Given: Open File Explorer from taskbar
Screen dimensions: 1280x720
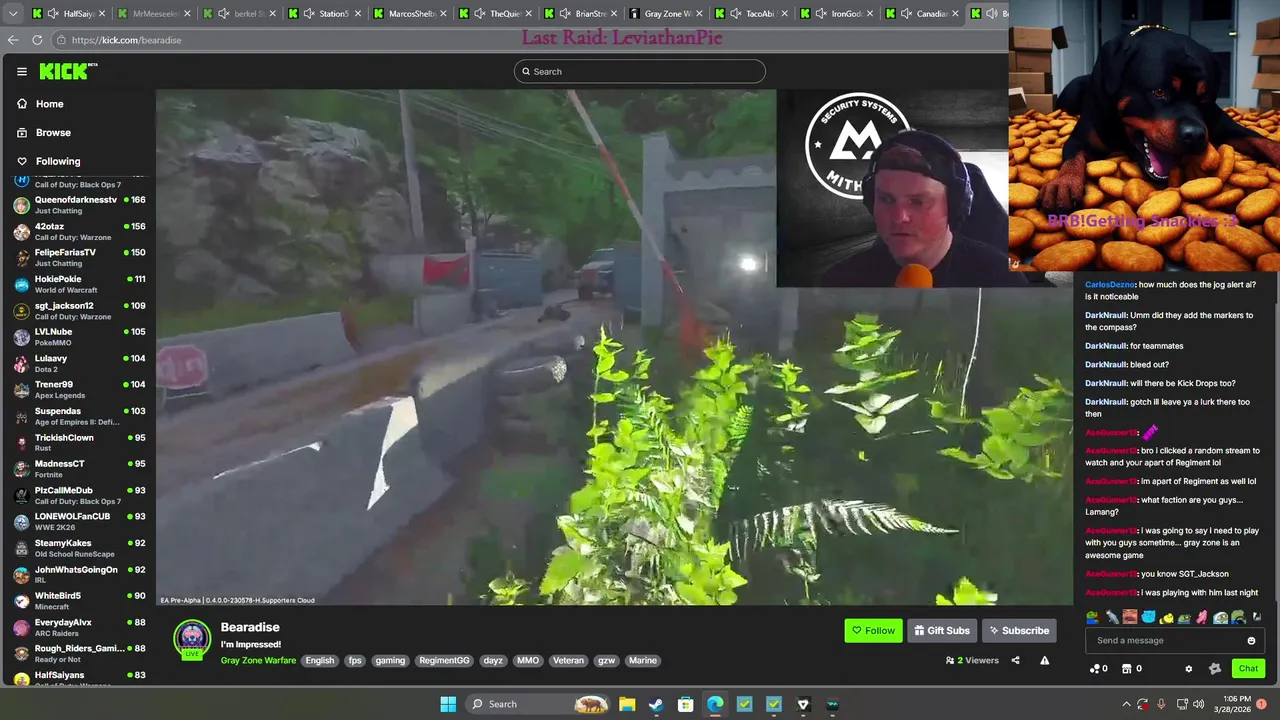Looking at the screenshot, I should tap(627, 704).
